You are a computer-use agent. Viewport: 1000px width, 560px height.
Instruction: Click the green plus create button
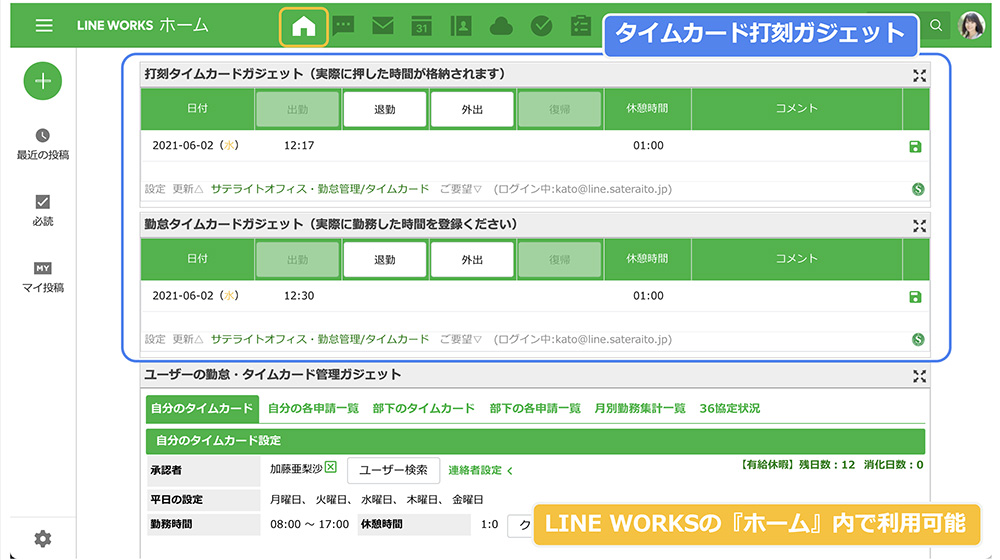pyautogui.click(x=43, y=81)
